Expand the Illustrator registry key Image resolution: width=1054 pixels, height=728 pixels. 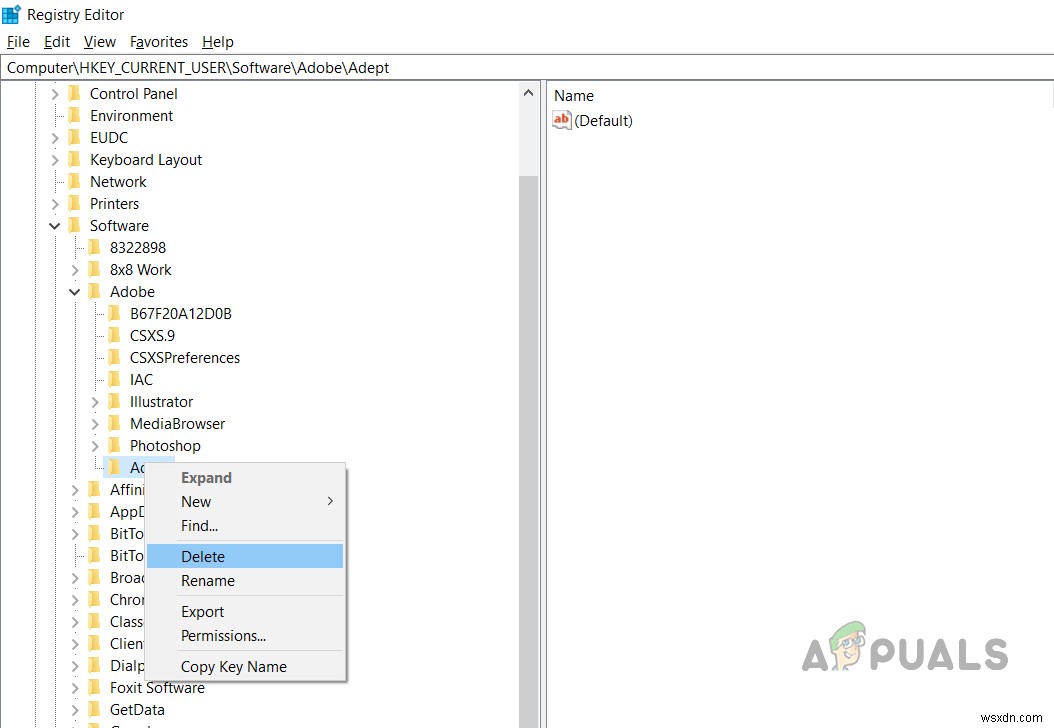click(94, 401)
